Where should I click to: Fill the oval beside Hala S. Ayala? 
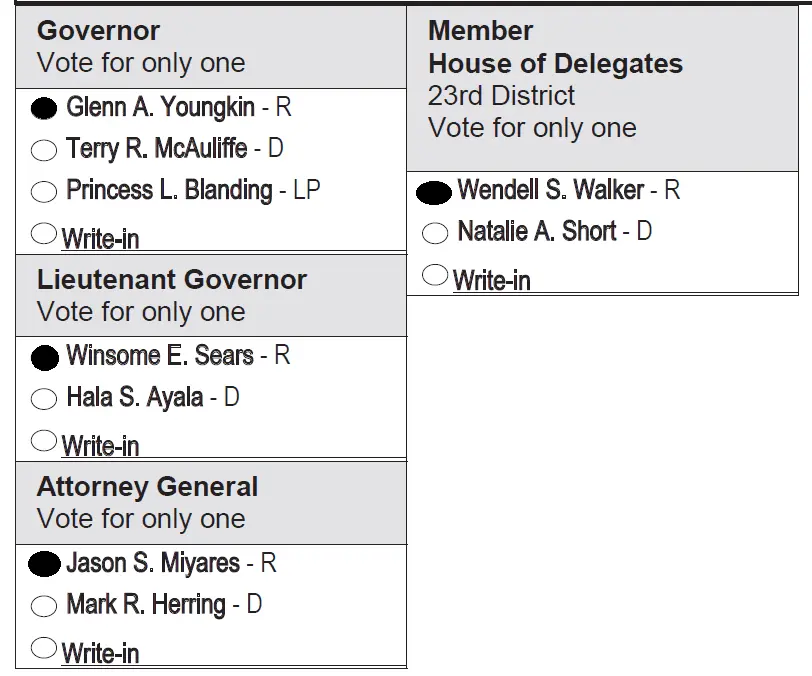pos(44,399)
